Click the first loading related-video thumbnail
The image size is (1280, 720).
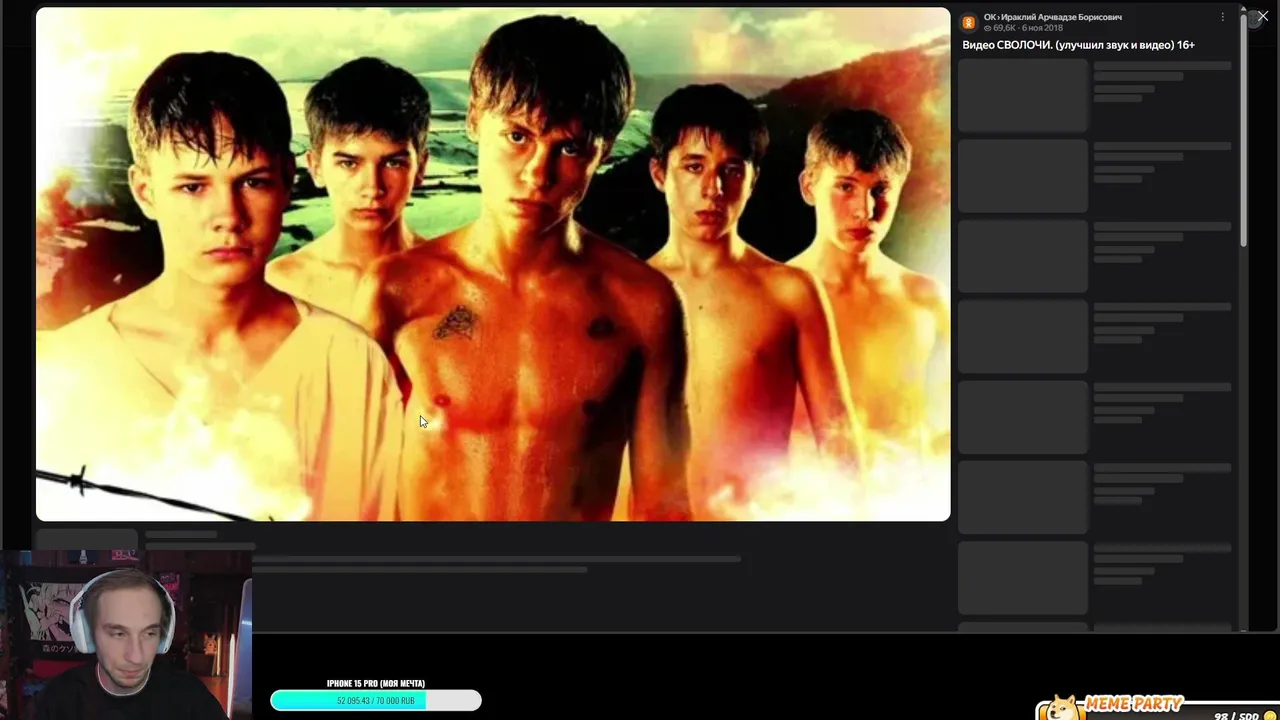click(1022, 96)
